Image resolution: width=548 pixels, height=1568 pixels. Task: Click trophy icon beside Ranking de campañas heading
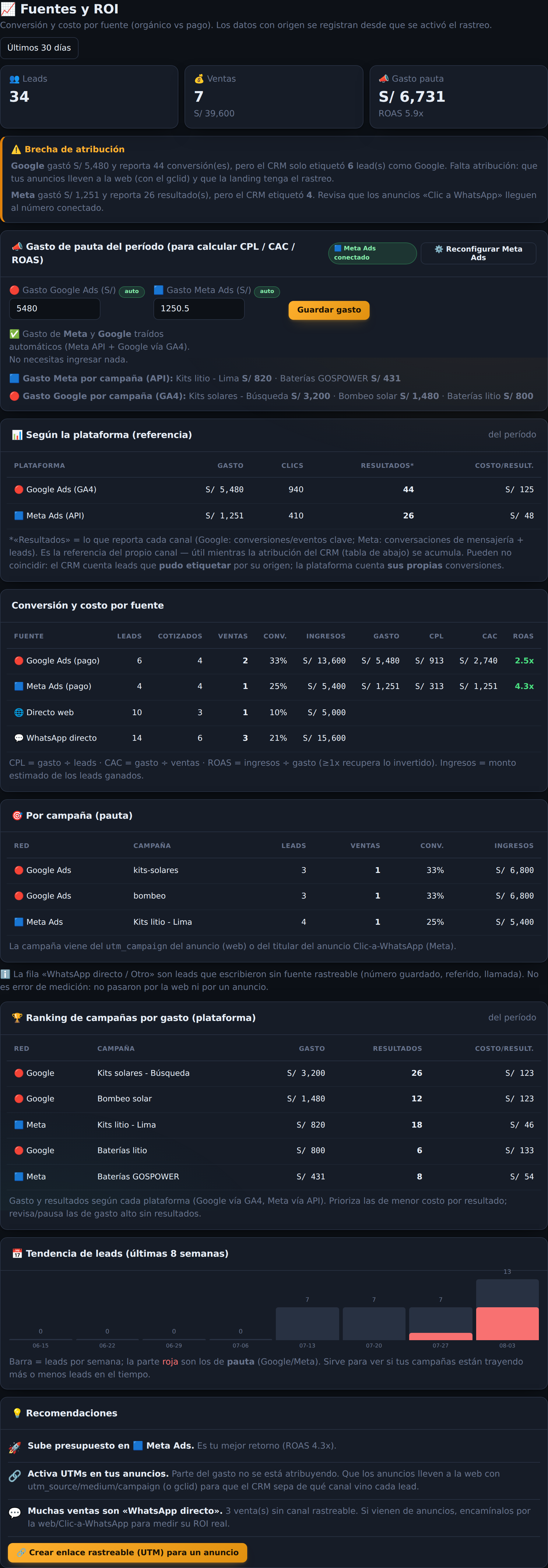[x=17, y=1018]
